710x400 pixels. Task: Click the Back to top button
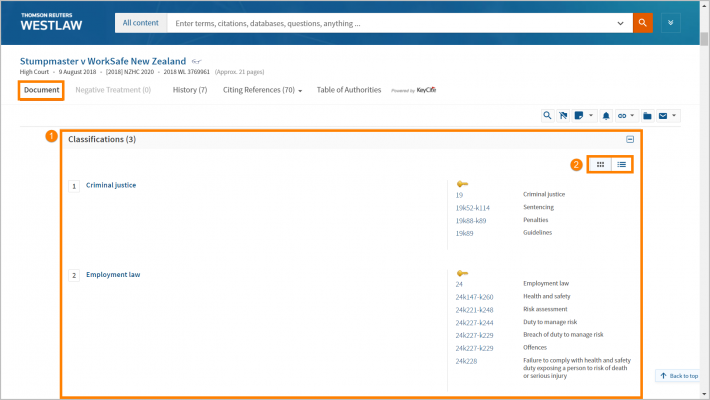pos(678,376)
